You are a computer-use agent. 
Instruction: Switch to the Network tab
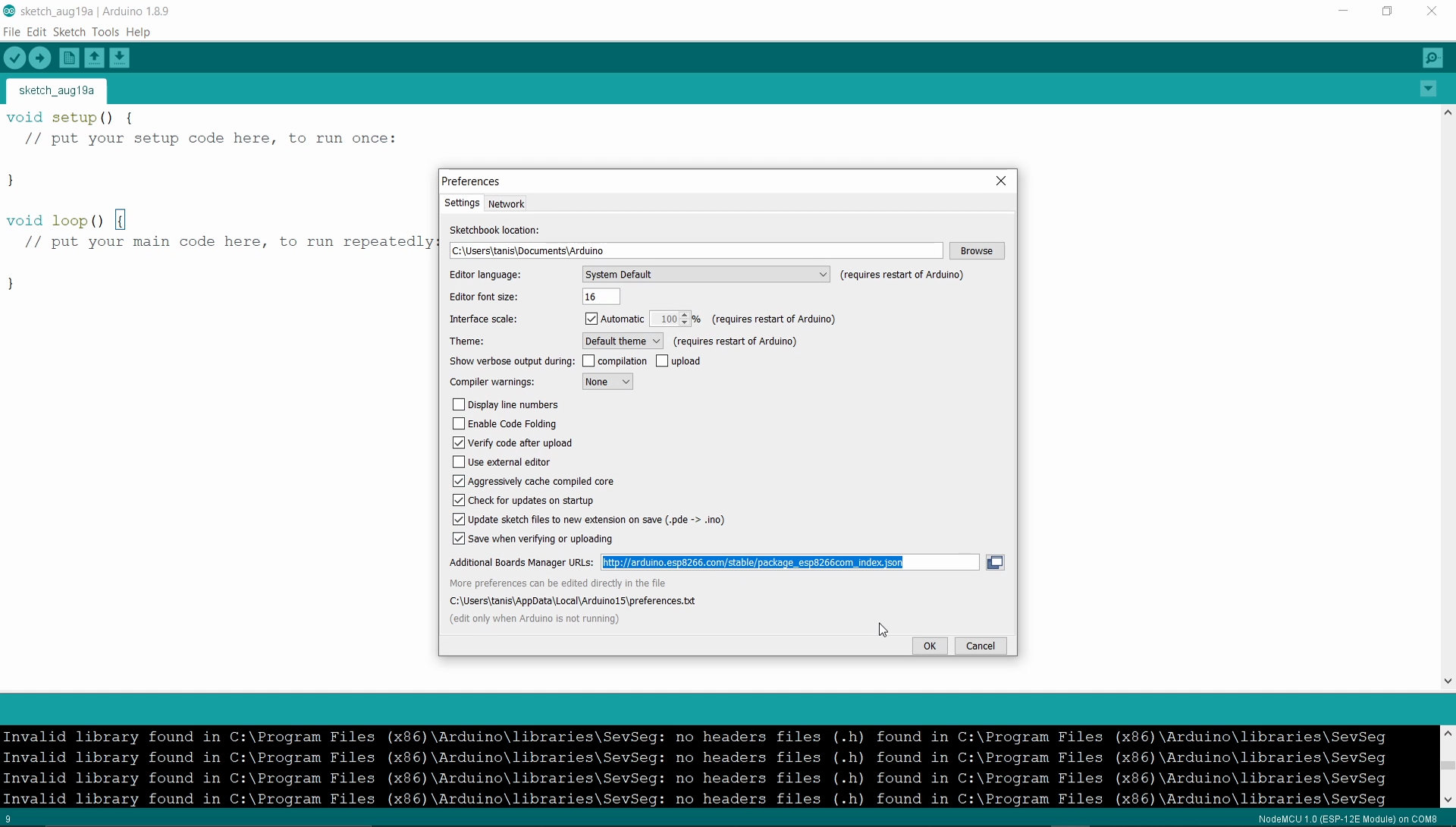click(x=506, y=204)
